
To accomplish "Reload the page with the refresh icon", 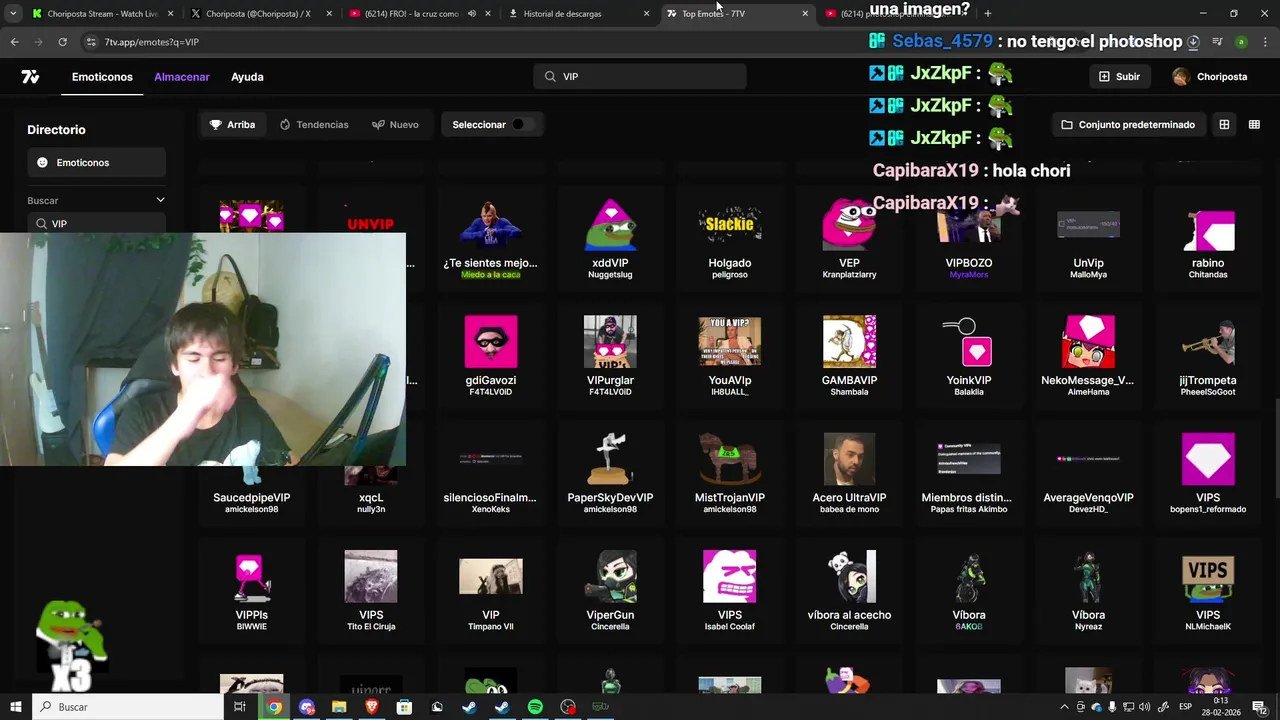I will pos(62,42).
